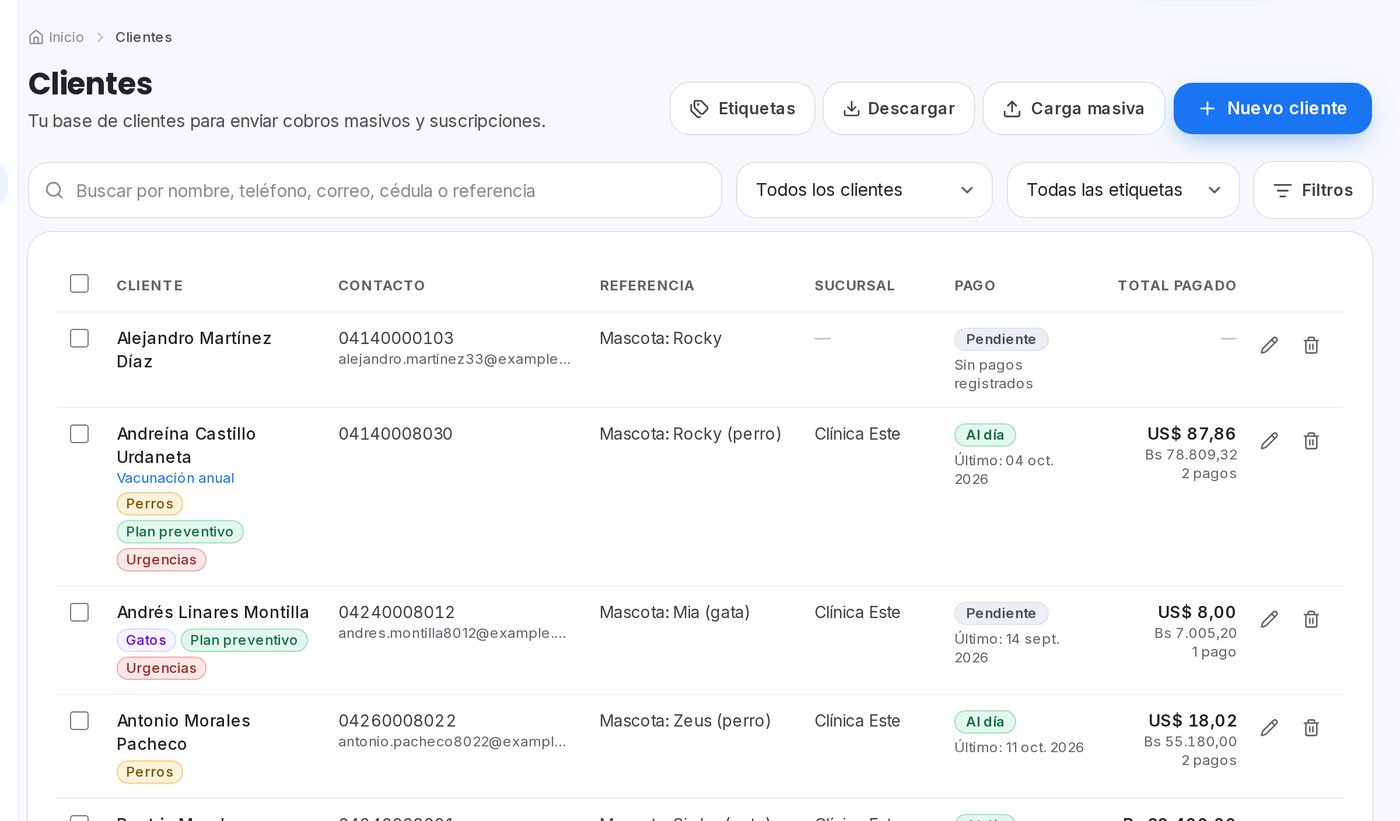
Task: Select all clients header checkbox
Action: [79, 283]
